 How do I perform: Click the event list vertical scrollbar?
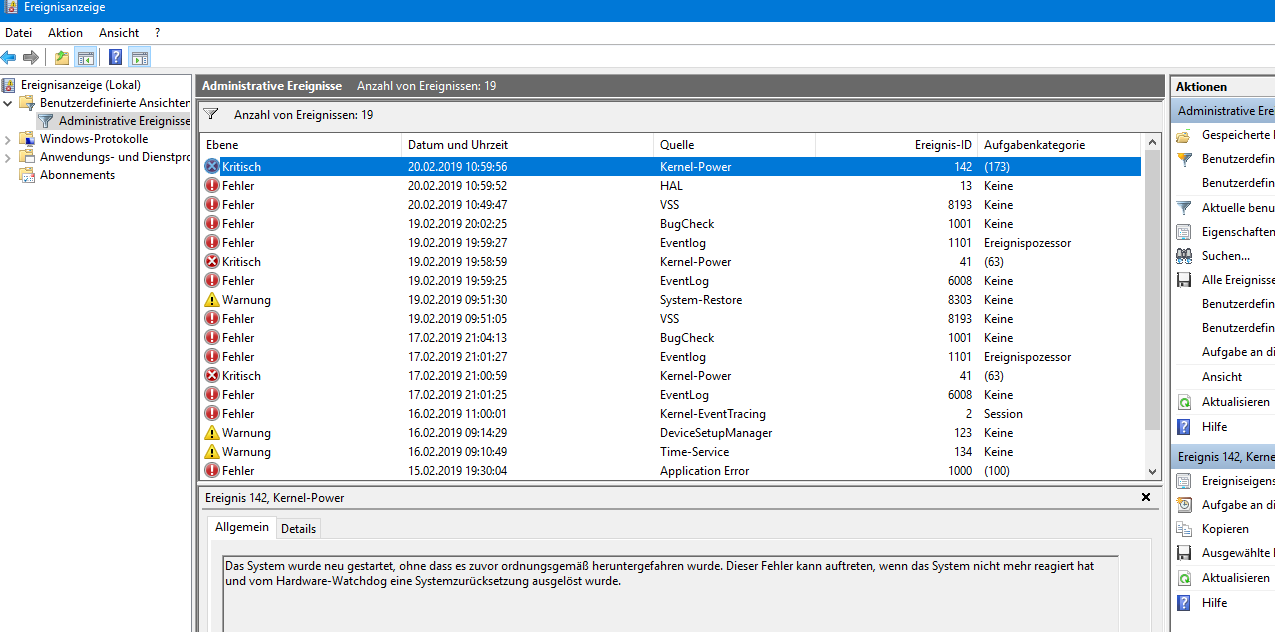pos(1153,305)
